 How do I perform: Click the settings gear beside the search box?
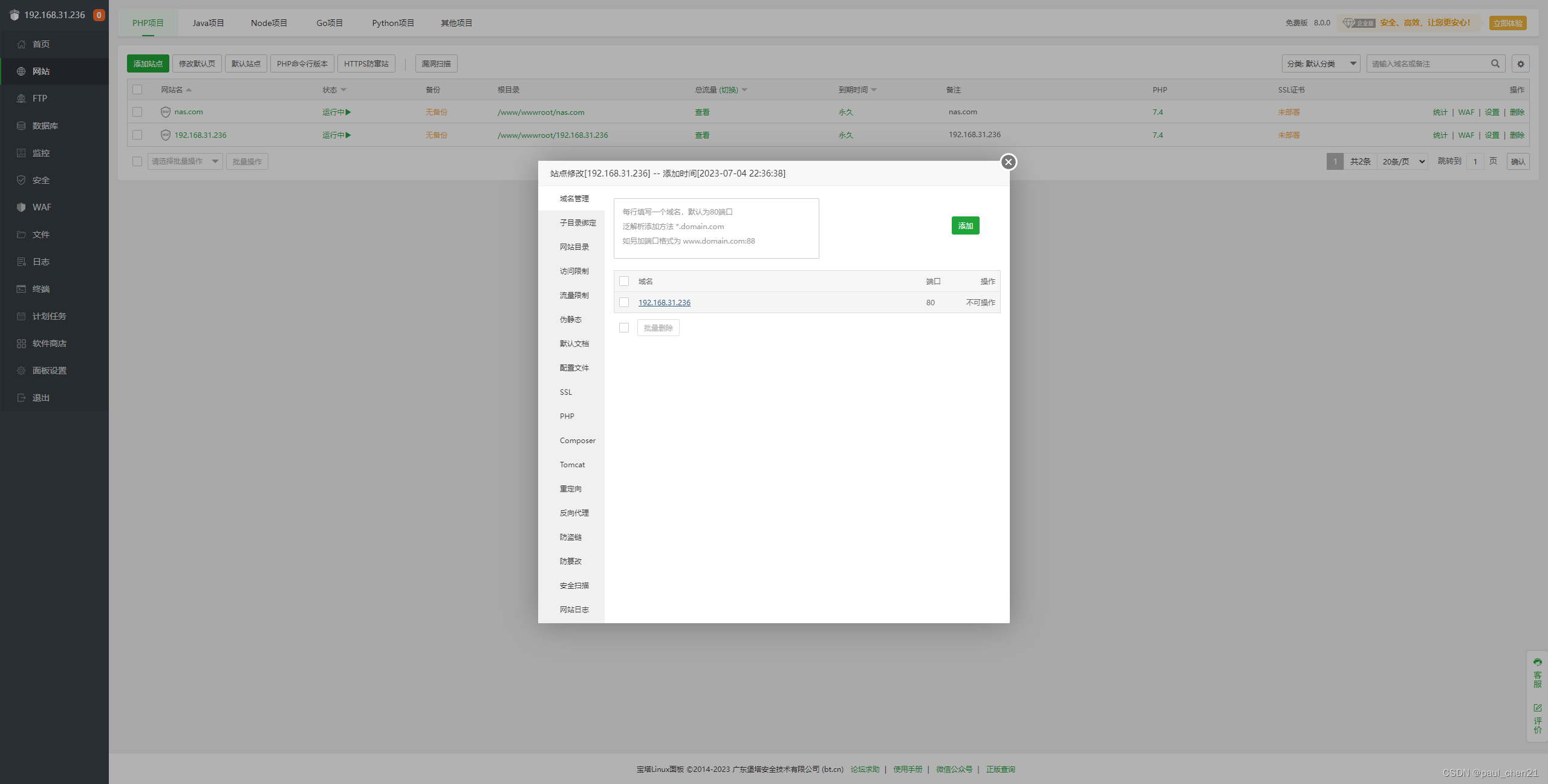click(1521, 63)
